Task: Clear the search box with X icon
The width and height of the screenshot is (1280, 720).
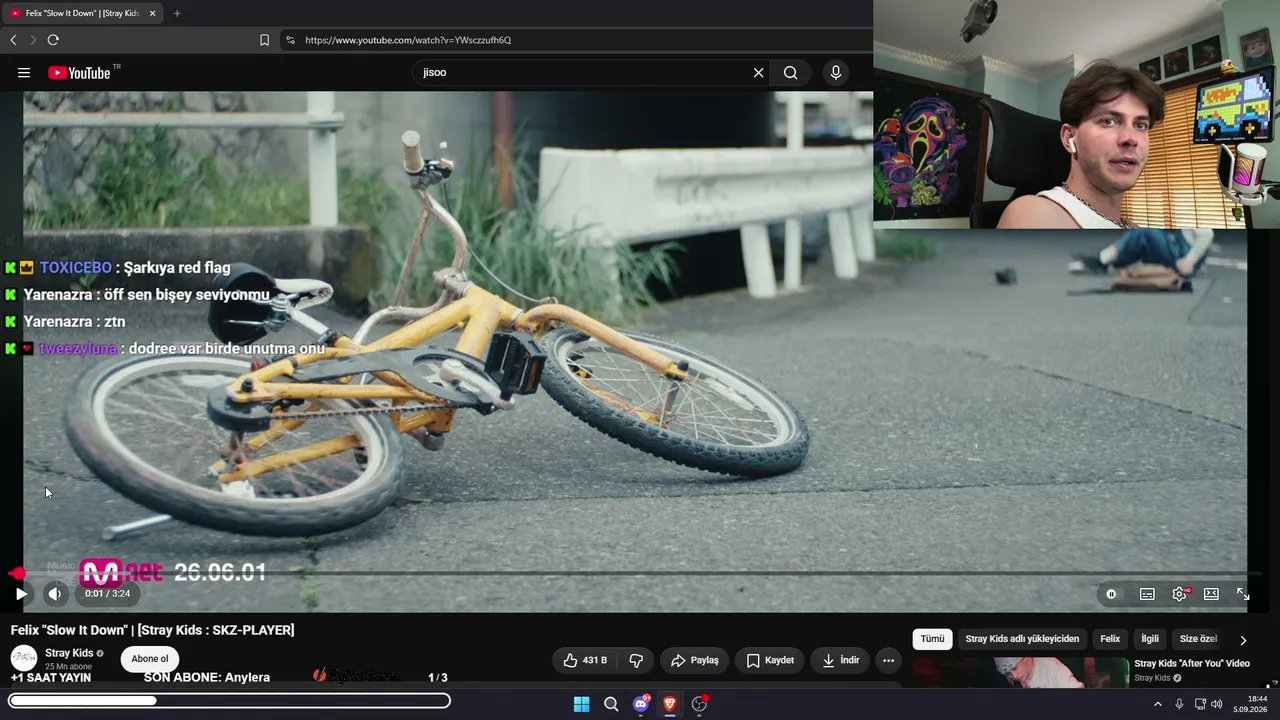Action: pyautogui.click(x=758, y=73)
